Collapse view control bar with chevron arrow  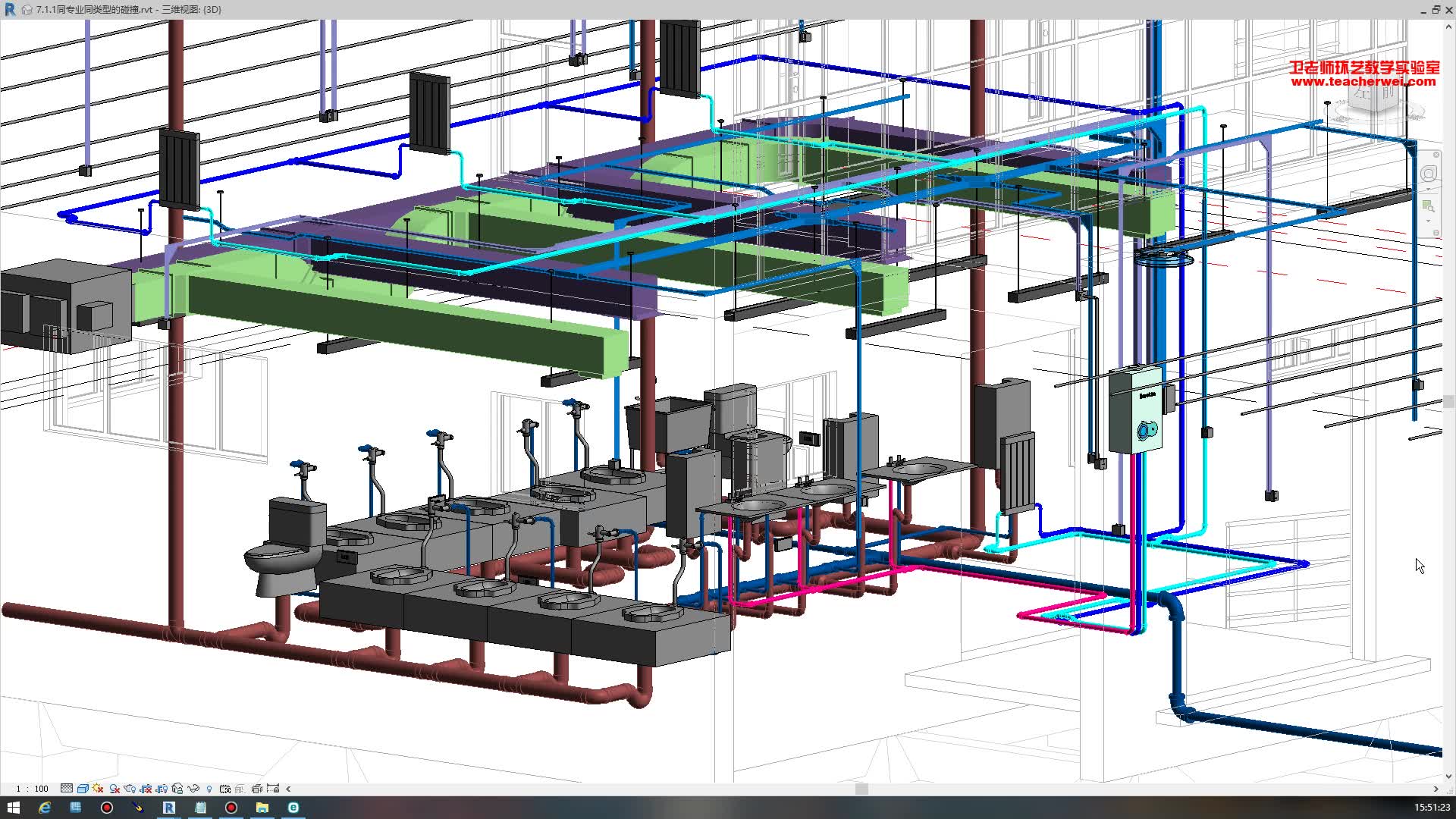(x=288, y=789)
